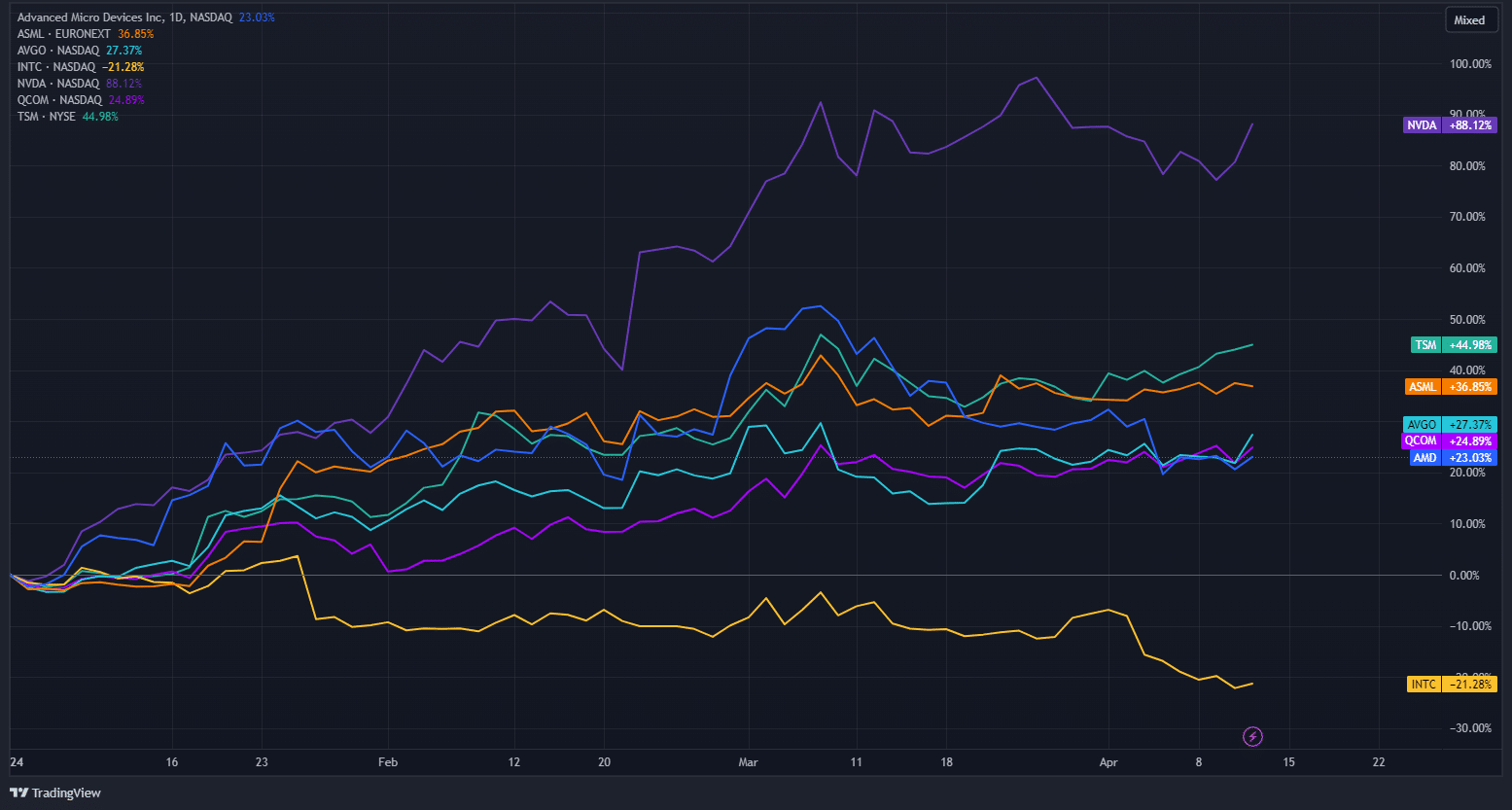Click the purple lightning bolt icon
Image resolution: width=1512 pixels, height=810 pixels.
point(1253,736)
